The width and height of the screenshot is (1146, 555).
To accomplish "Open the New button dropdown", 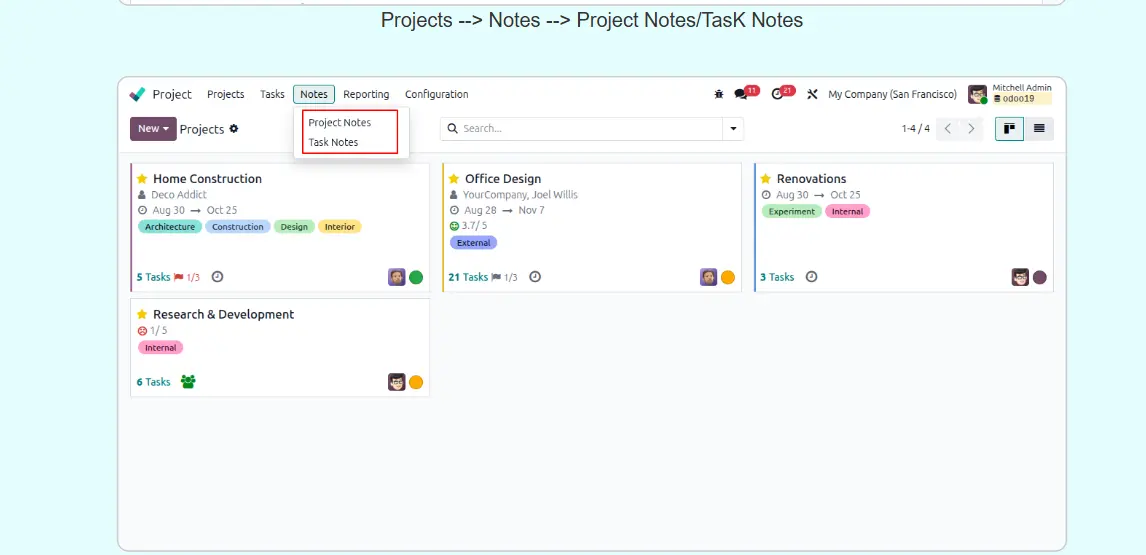I will click(153, 129).
